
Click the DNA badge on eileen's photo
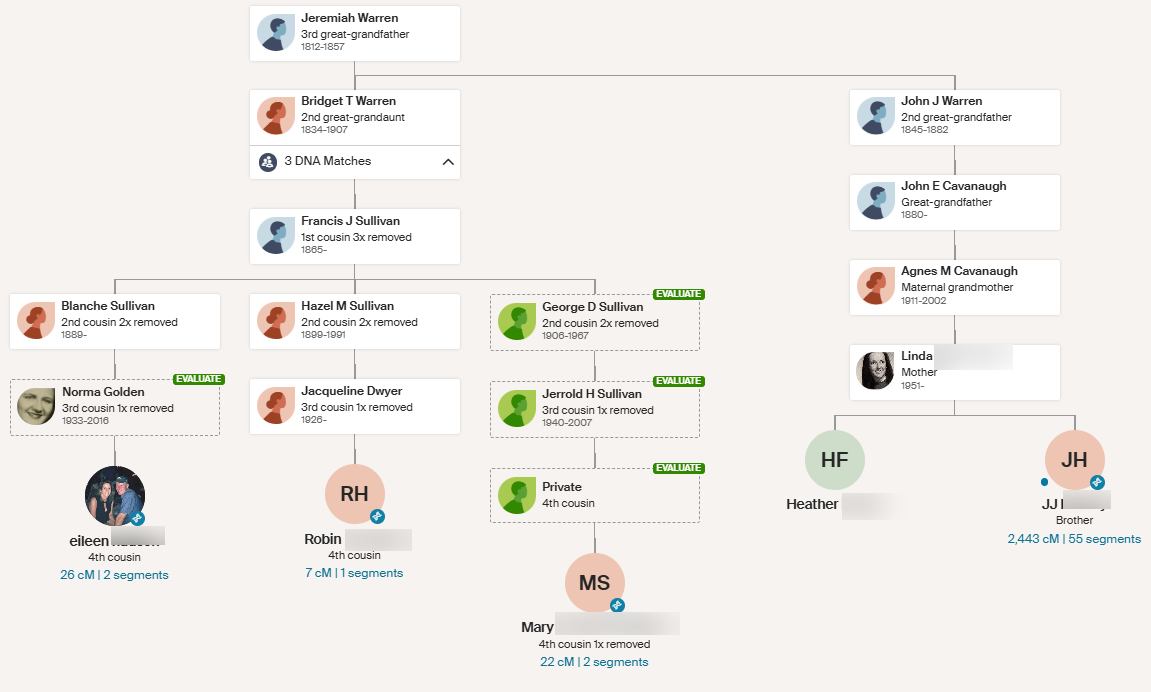(x=137, y=518)
